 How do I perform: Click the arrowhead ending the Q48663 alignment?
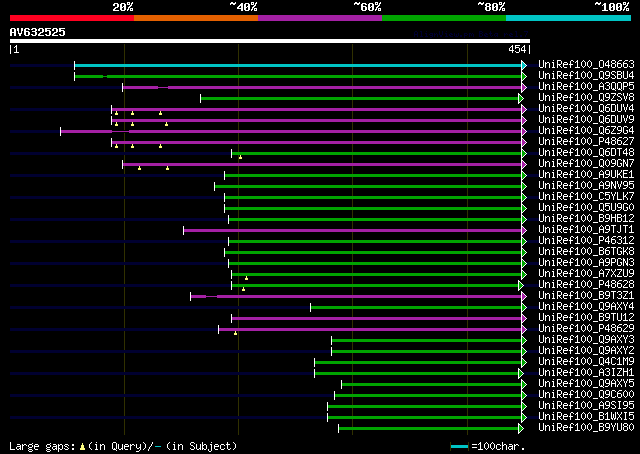[524, 65]
